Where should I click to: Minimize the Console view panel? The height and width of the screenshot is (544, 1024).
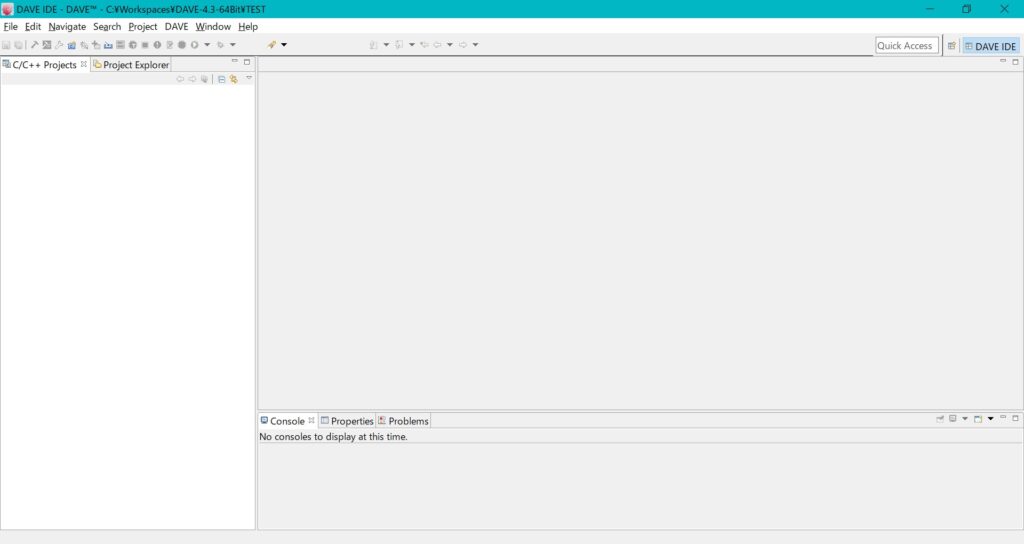pos(1003,417)
